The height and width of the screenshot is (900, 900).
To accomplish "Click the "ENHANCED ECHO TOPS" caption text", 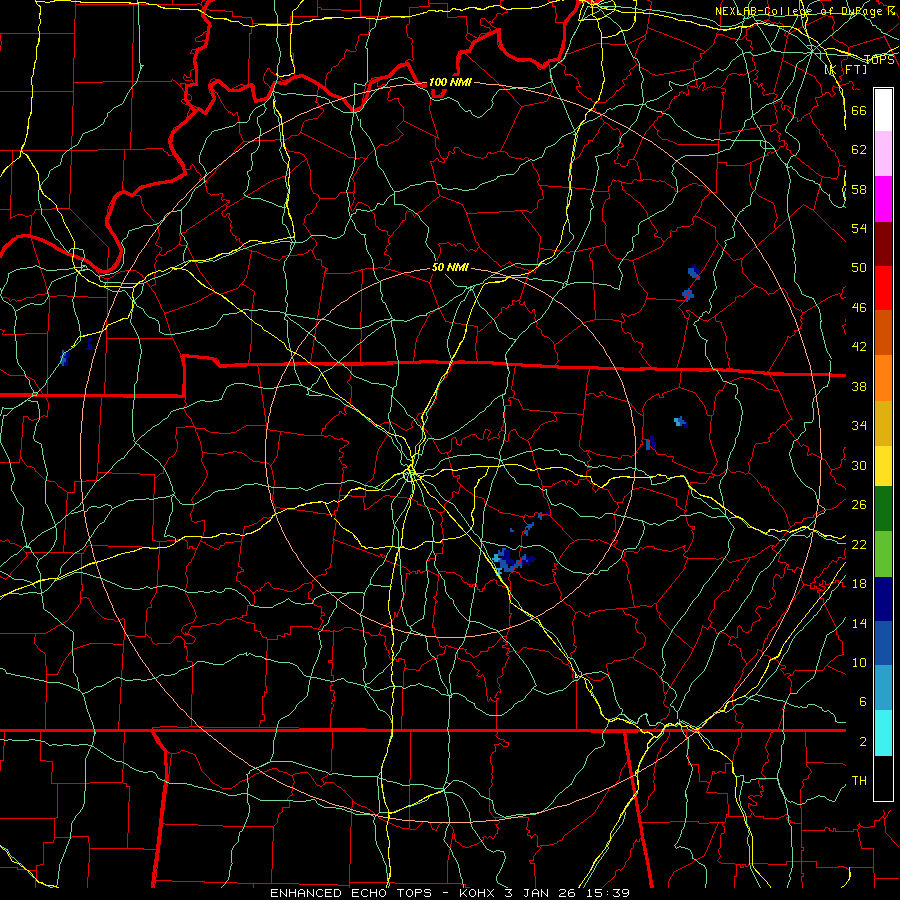I will [351, 893].
